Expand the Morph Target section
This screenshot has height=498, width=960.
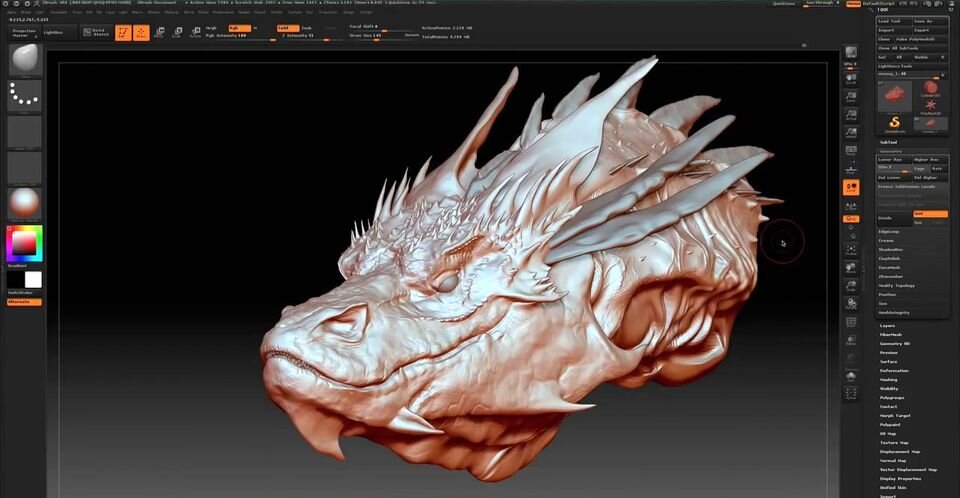(894, 415)
